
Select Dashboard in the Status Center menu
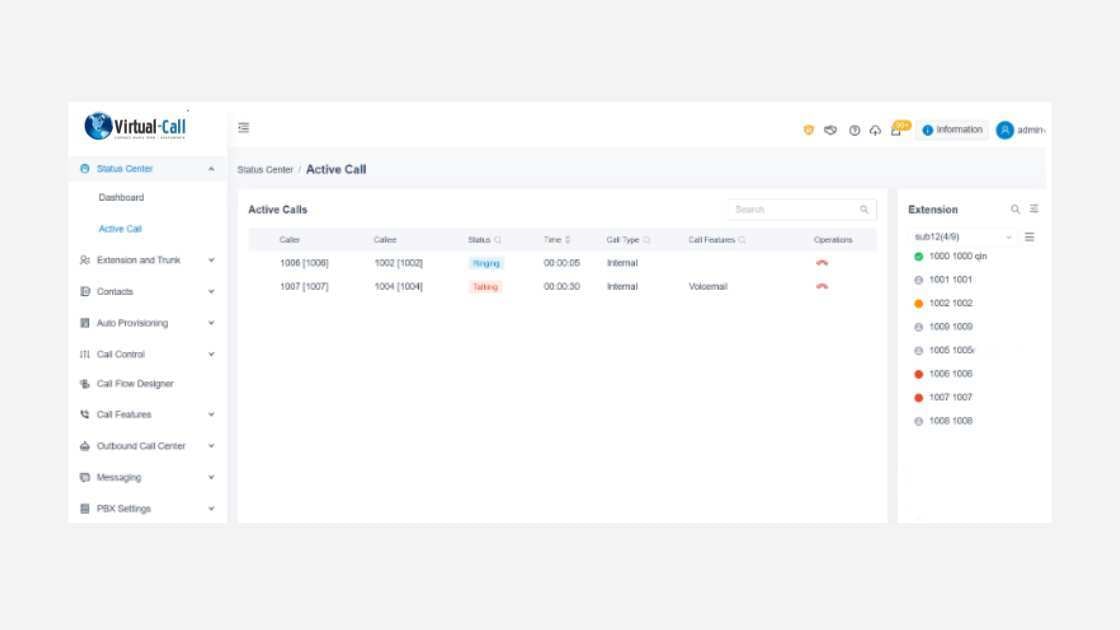pos(121,197)
